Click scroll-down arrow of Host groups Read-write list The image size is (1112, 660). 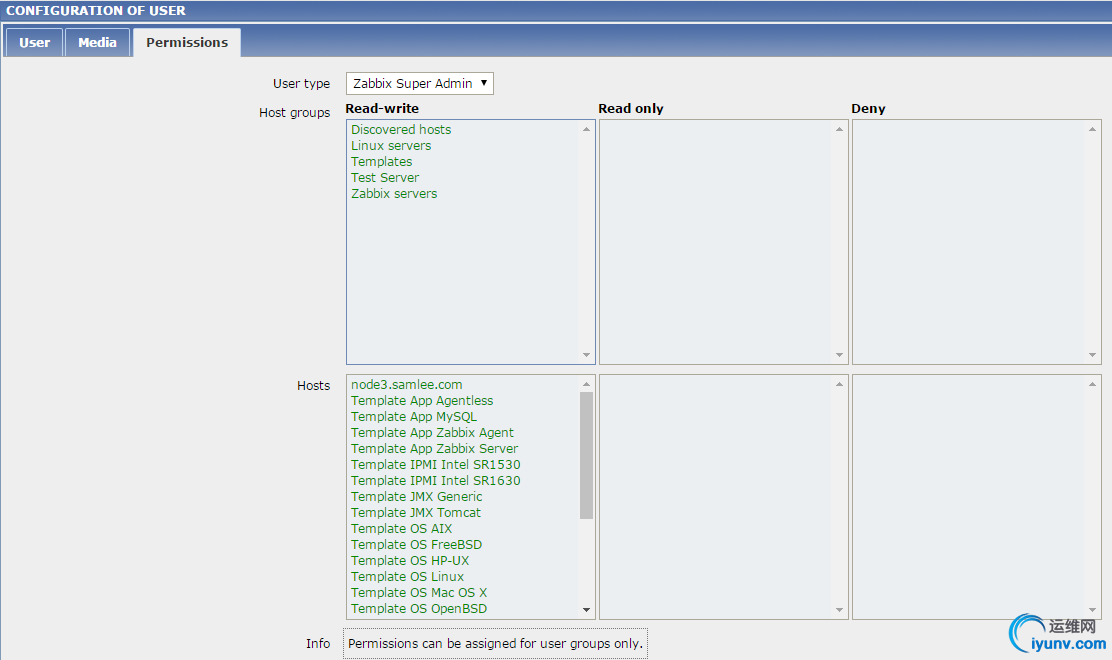(x=586, y=354)
